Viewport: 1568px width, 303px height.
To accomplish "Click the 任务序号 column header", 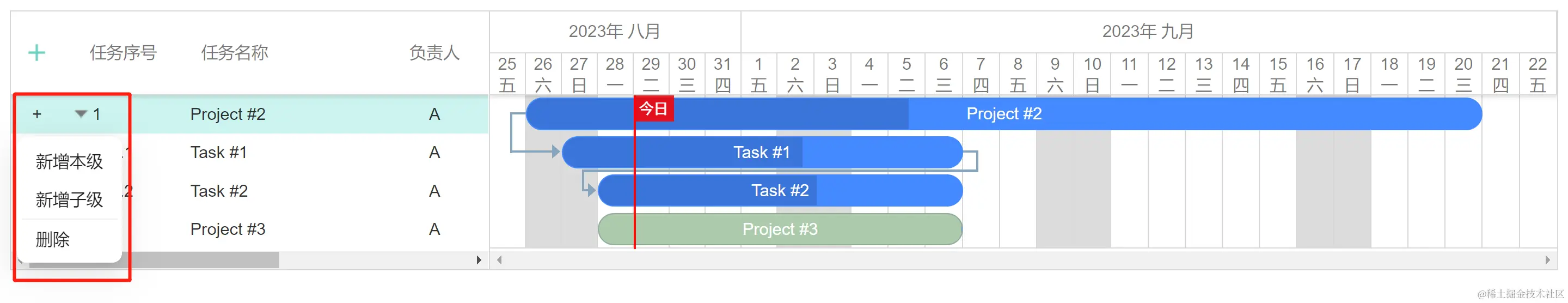I will point(123,53).
